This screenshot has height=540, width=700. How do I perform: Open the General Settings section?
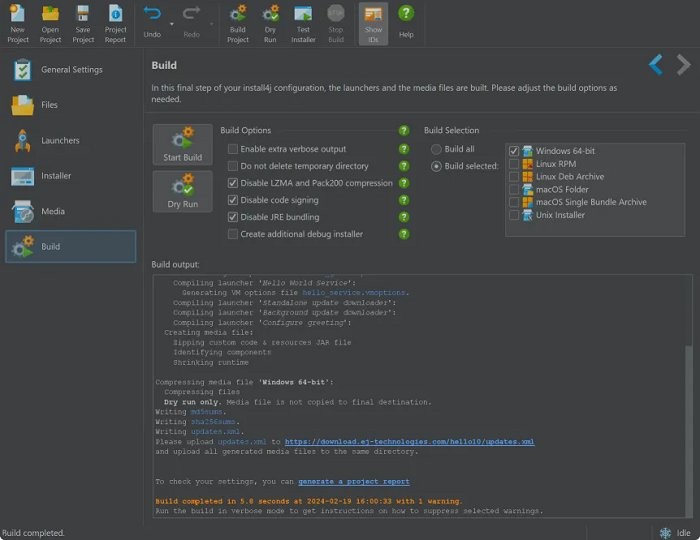pos(70,70)
